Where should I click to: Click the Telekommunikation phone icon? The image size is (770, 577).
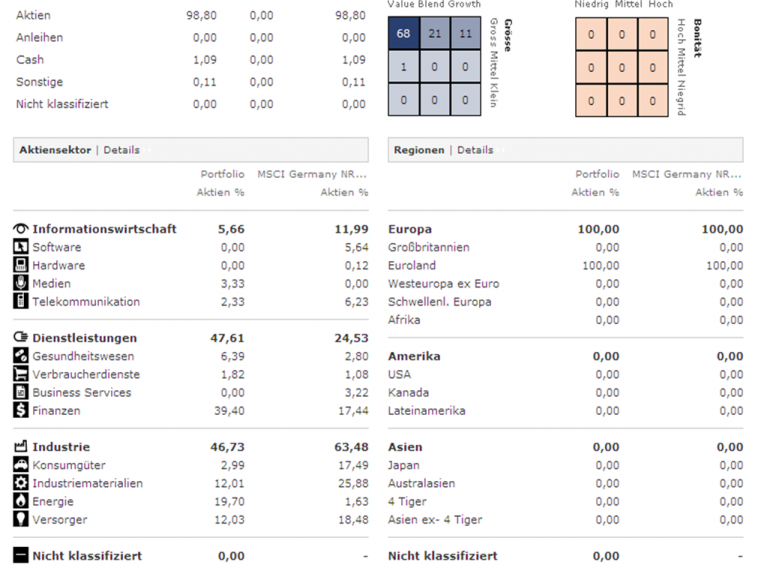21,302
